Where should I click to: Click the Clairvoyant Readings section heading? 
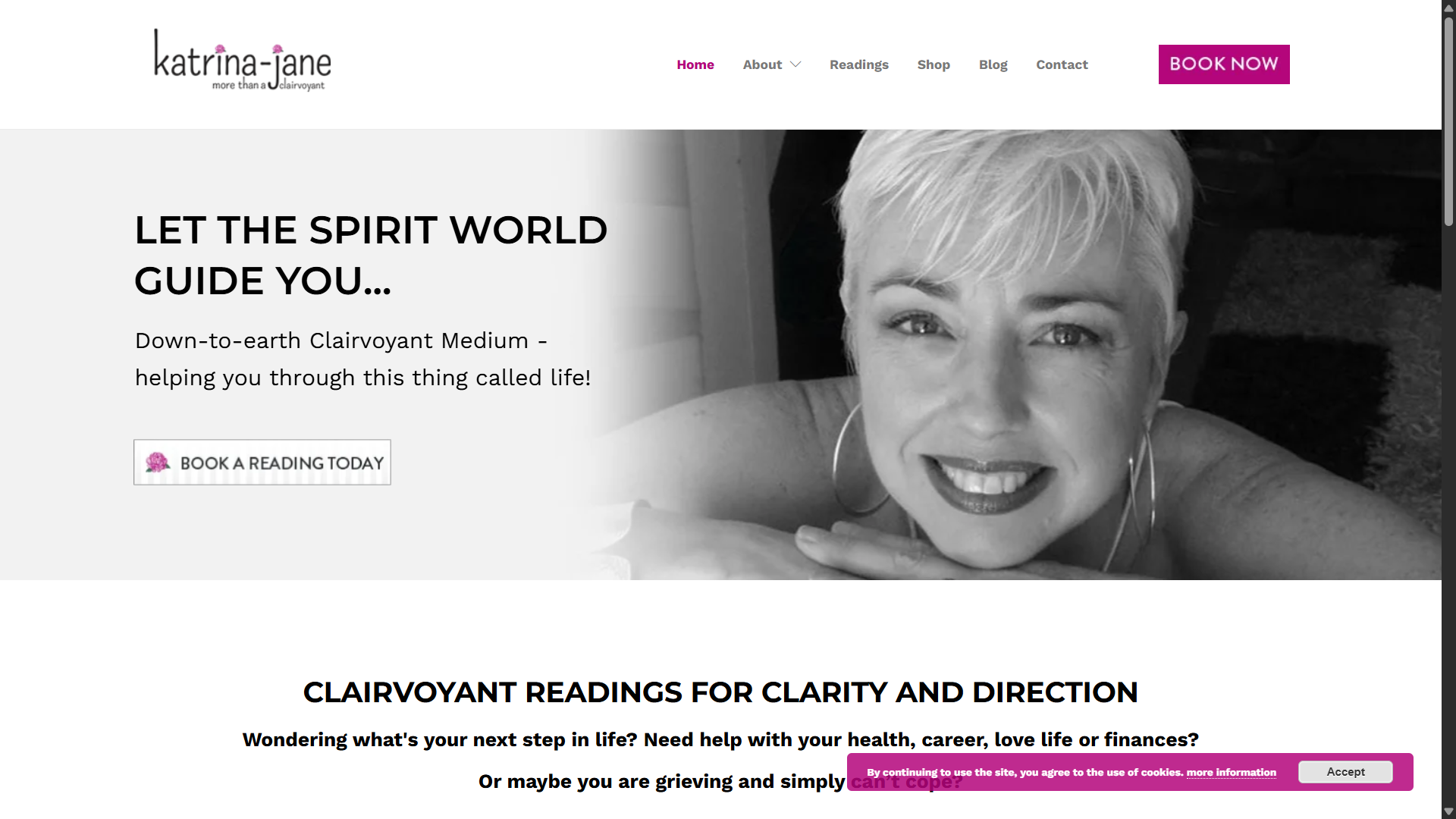(720, 692)
